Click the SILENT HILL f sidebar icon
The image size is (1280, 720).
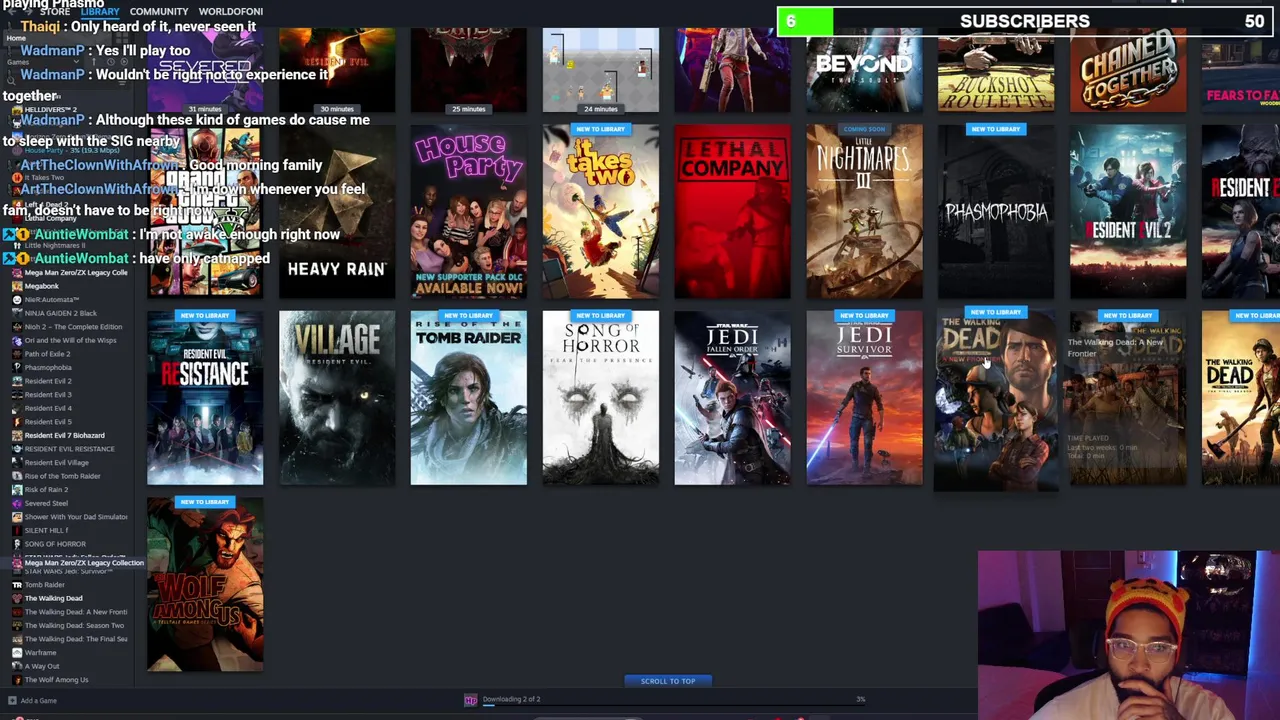pyautogui.click(x=17, y=530)
